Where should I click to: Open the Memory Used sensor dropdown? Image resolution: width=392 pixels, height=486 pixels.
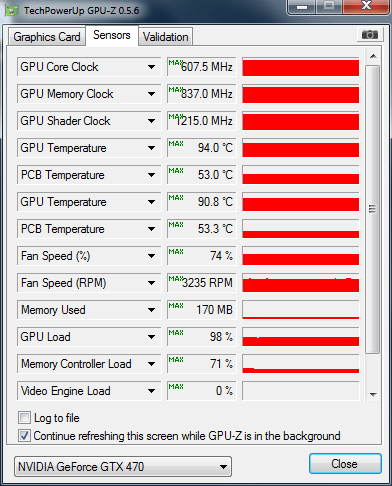click(x=89, y=310)
